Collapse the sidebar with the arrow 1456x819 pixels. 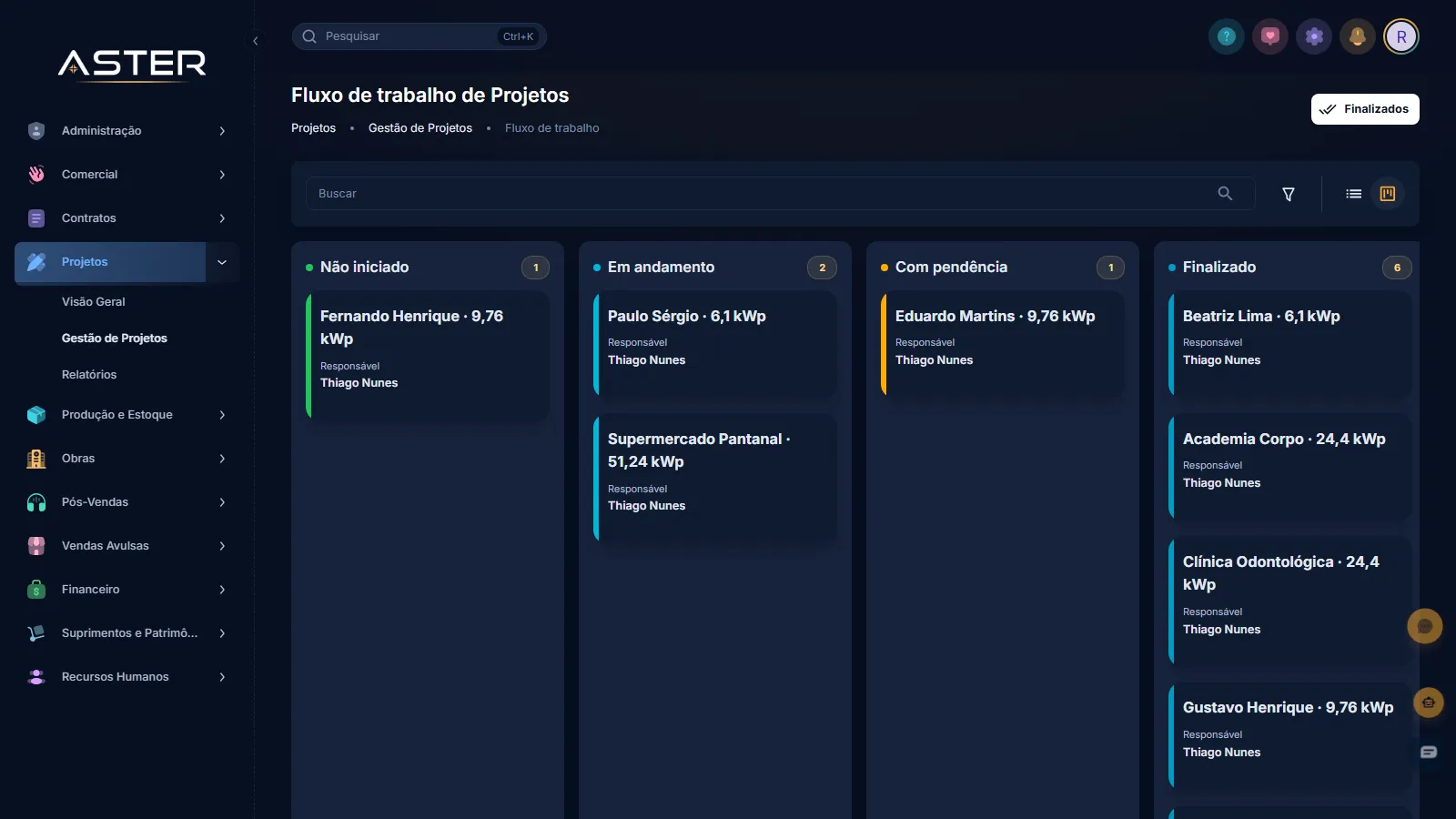tap(256, 41)
